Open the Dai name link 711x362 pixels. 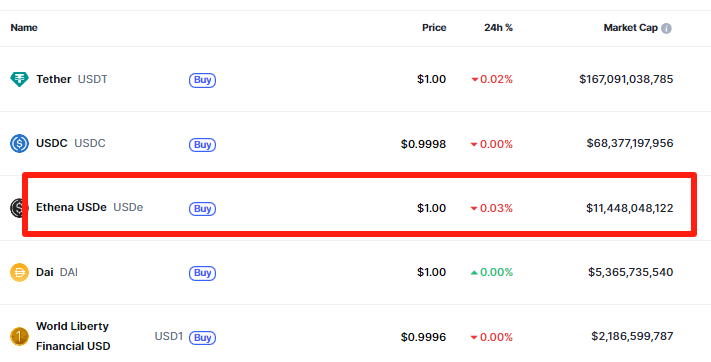click(x=44, y=272)
